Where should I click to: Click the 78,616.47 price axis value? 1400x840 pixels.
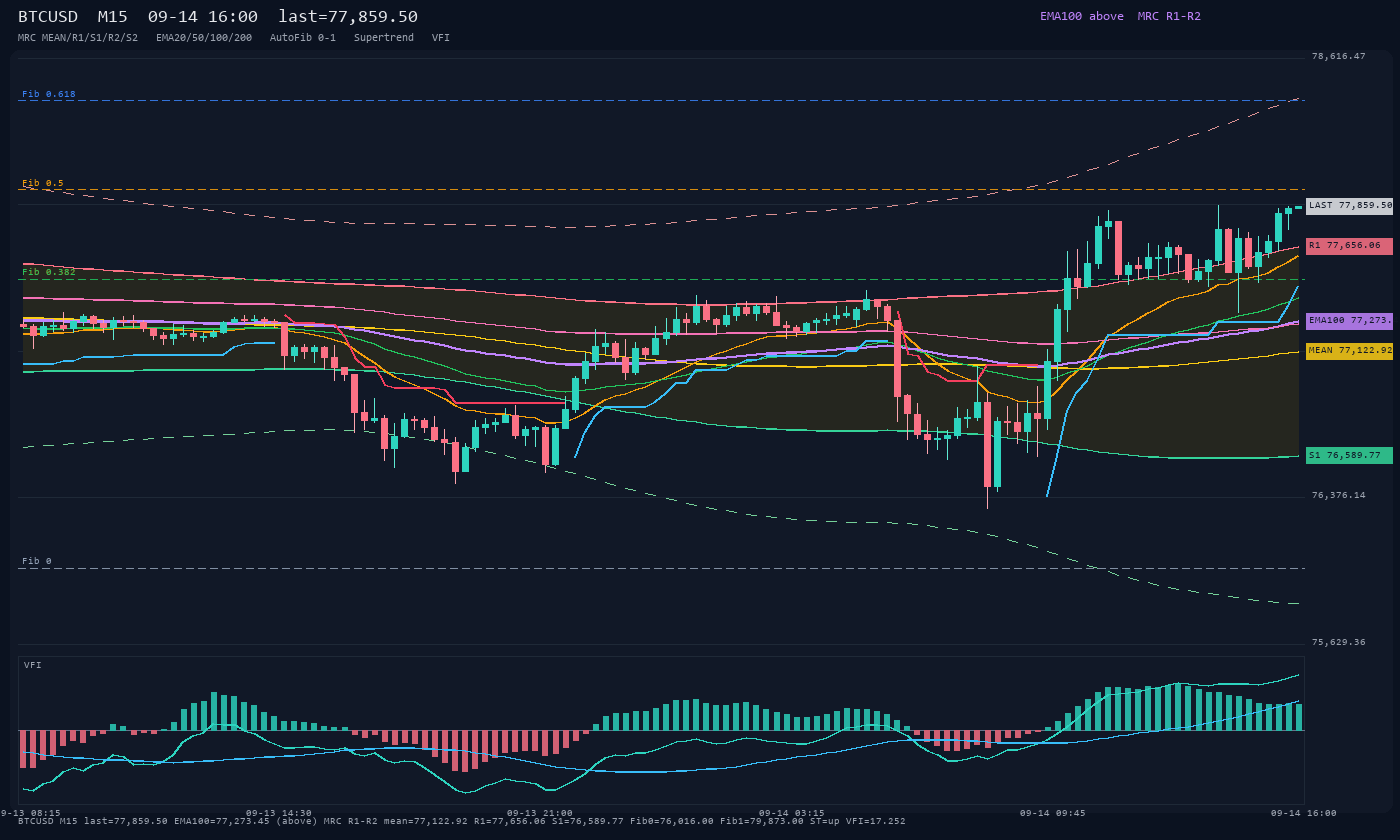click(x=1338, y=56)
